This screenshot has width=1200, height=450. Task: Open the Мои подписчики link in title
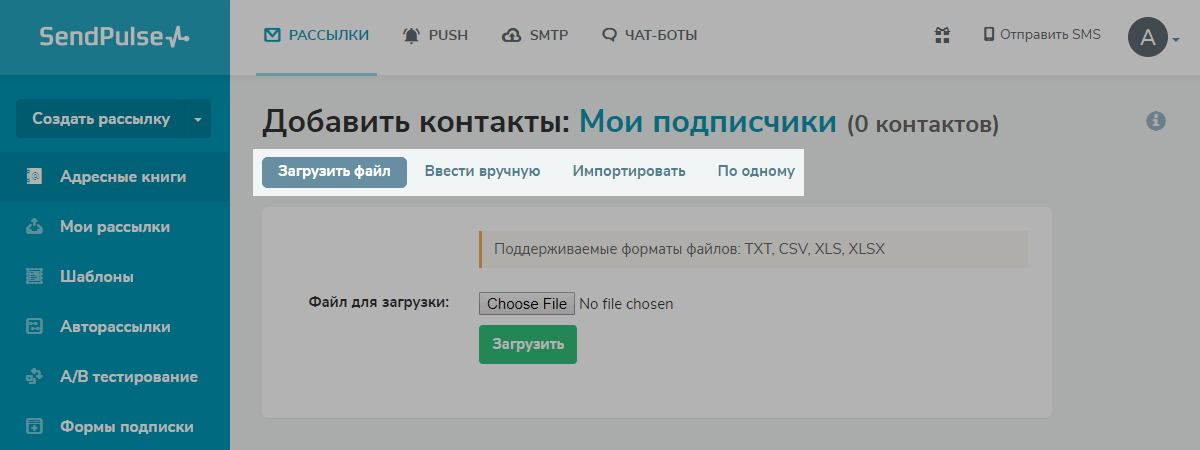[x=708, y=122]
